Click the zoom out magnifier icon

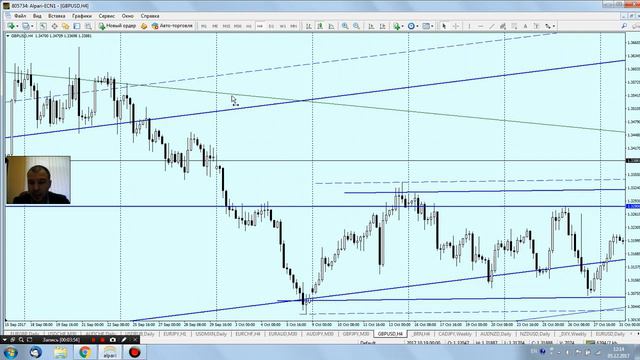(356, 26)
